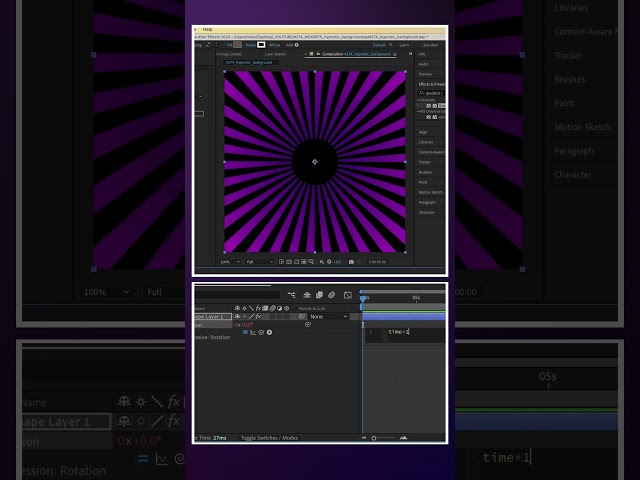Switch to the Learn workspace

[x=404, y=45]
